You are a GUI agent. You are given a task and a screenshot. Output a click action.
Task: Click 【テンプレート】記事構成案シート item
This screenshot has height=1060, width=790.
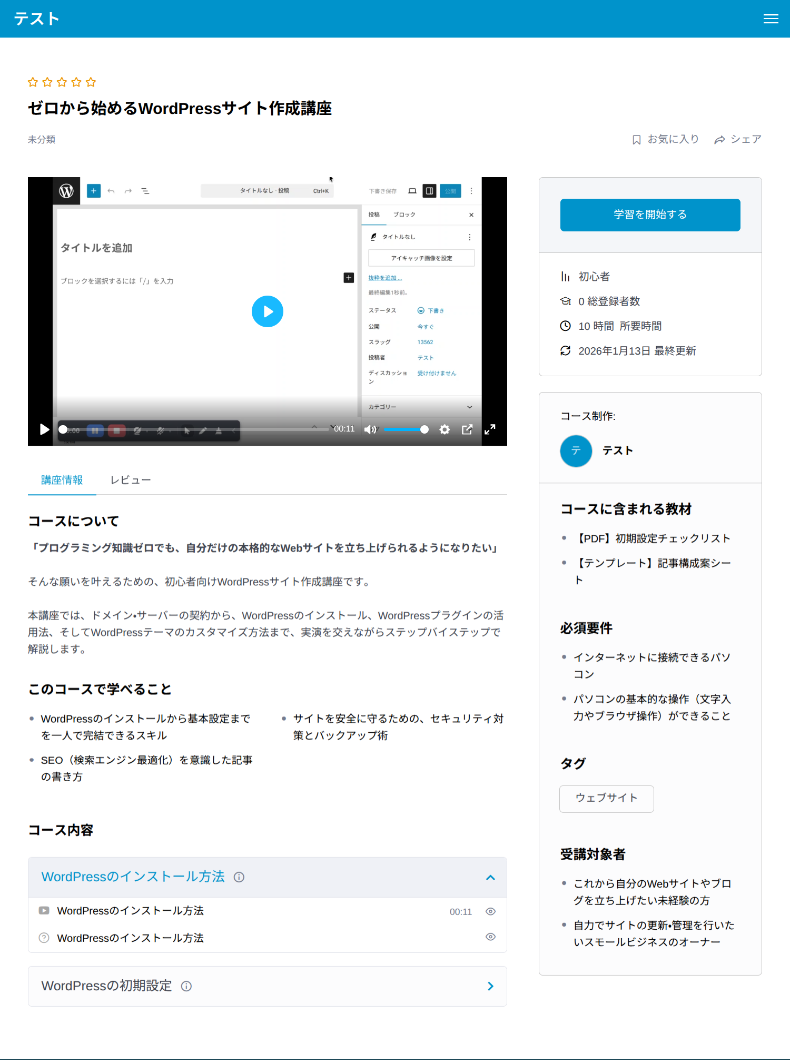[652, 571]
